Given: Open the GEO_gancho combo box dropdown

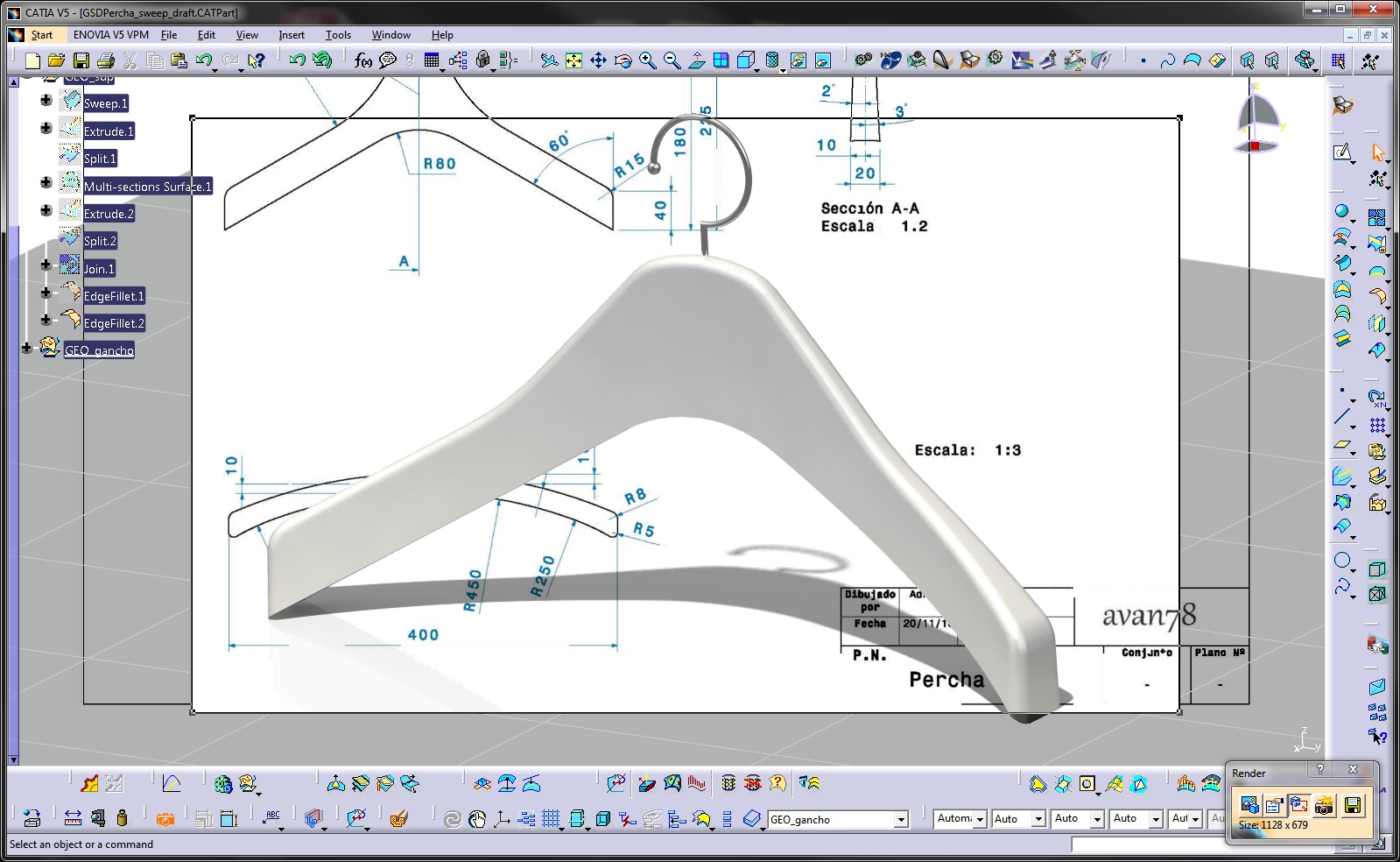Looking at the screenshot, I should tap(901, 820).
